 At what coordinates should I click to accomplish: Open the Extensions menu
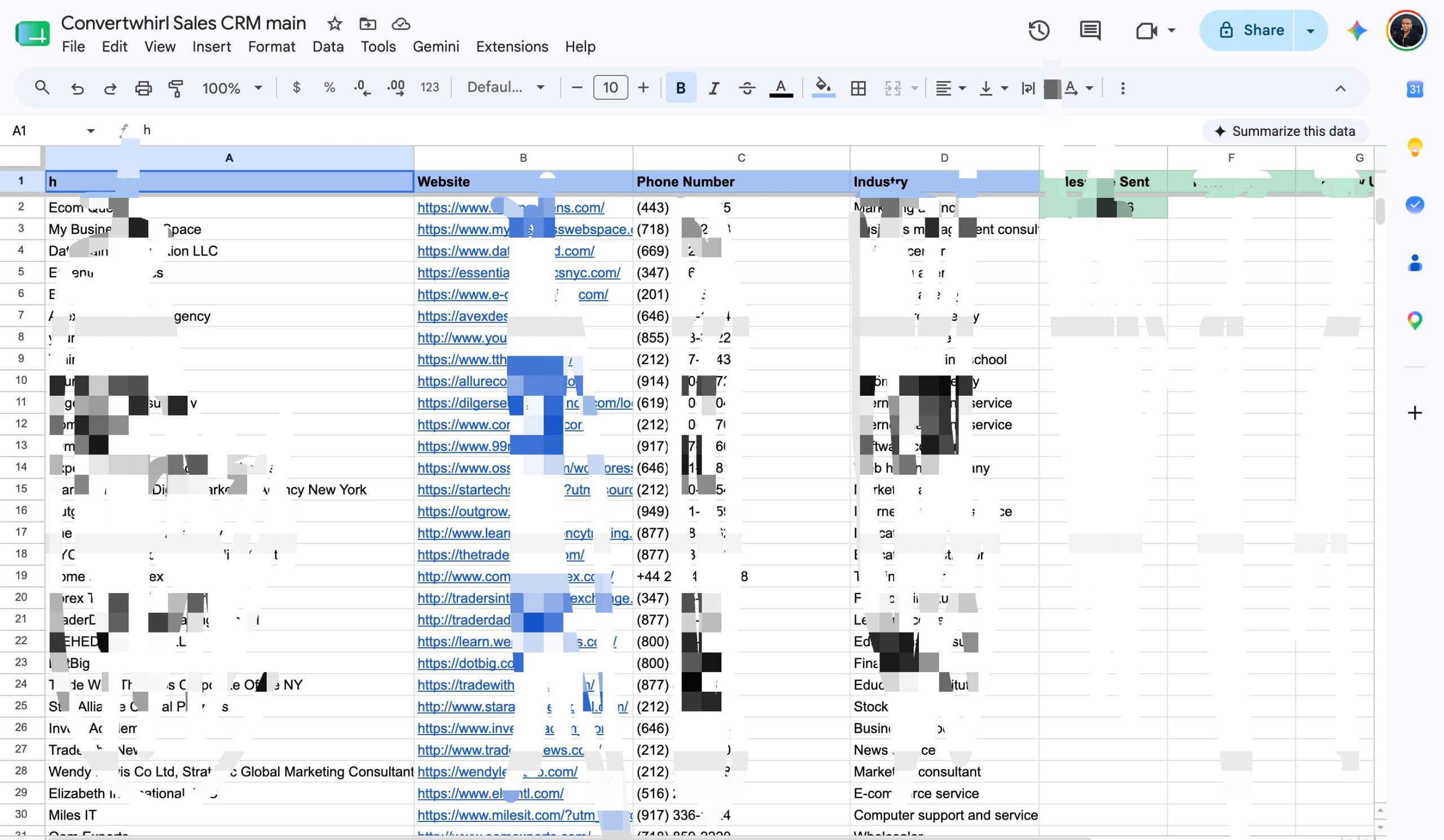click(512, 46)
